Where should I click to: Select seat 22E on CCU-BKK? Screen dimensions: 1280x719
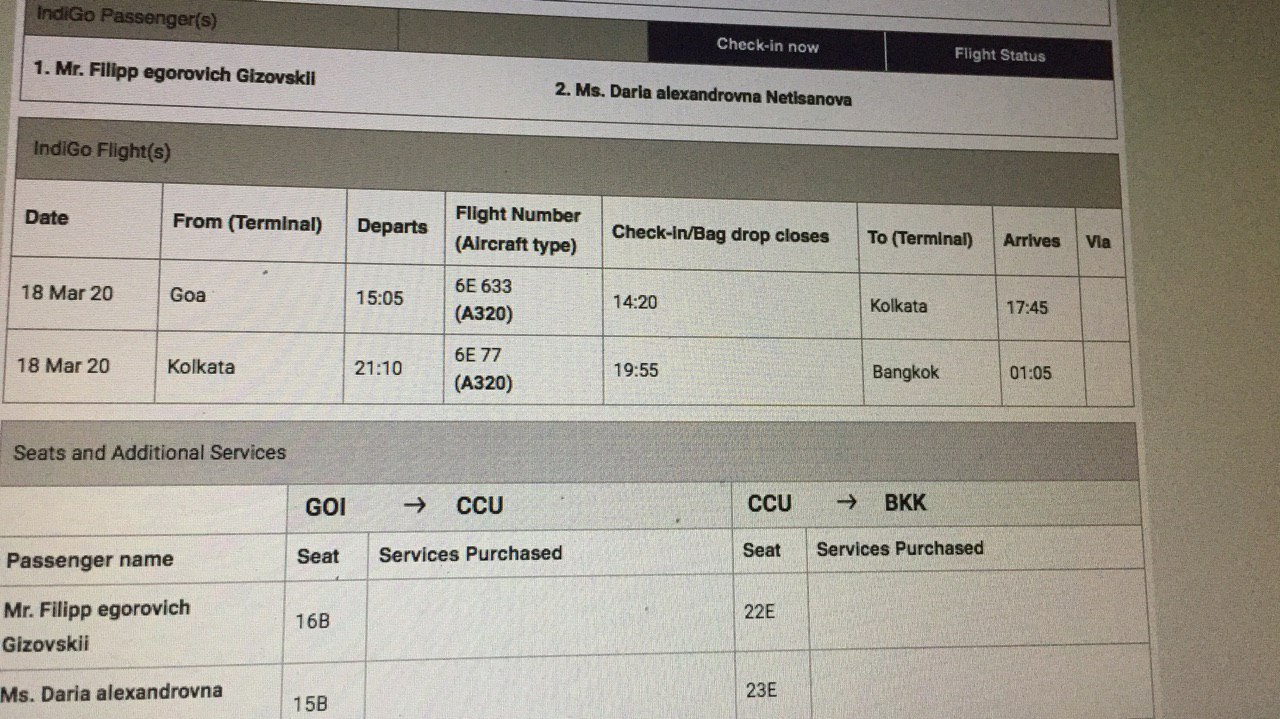pos(760,611)
